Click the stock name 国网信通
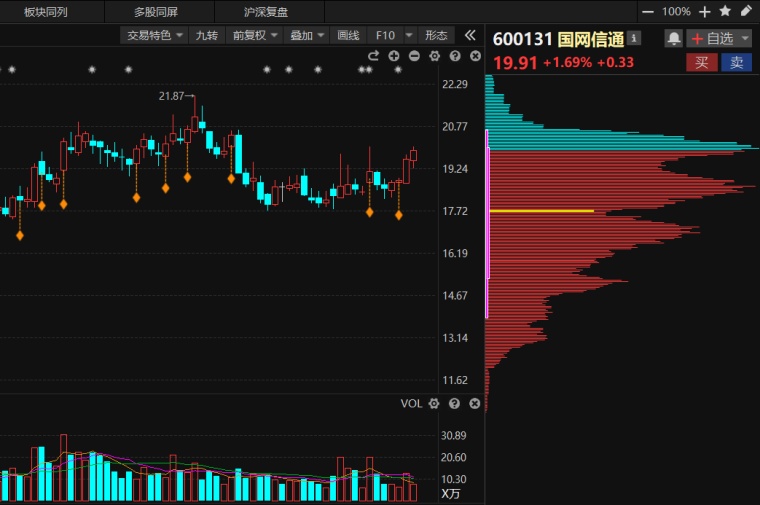This screenshot has height=505, width=760. click(591, 39)
